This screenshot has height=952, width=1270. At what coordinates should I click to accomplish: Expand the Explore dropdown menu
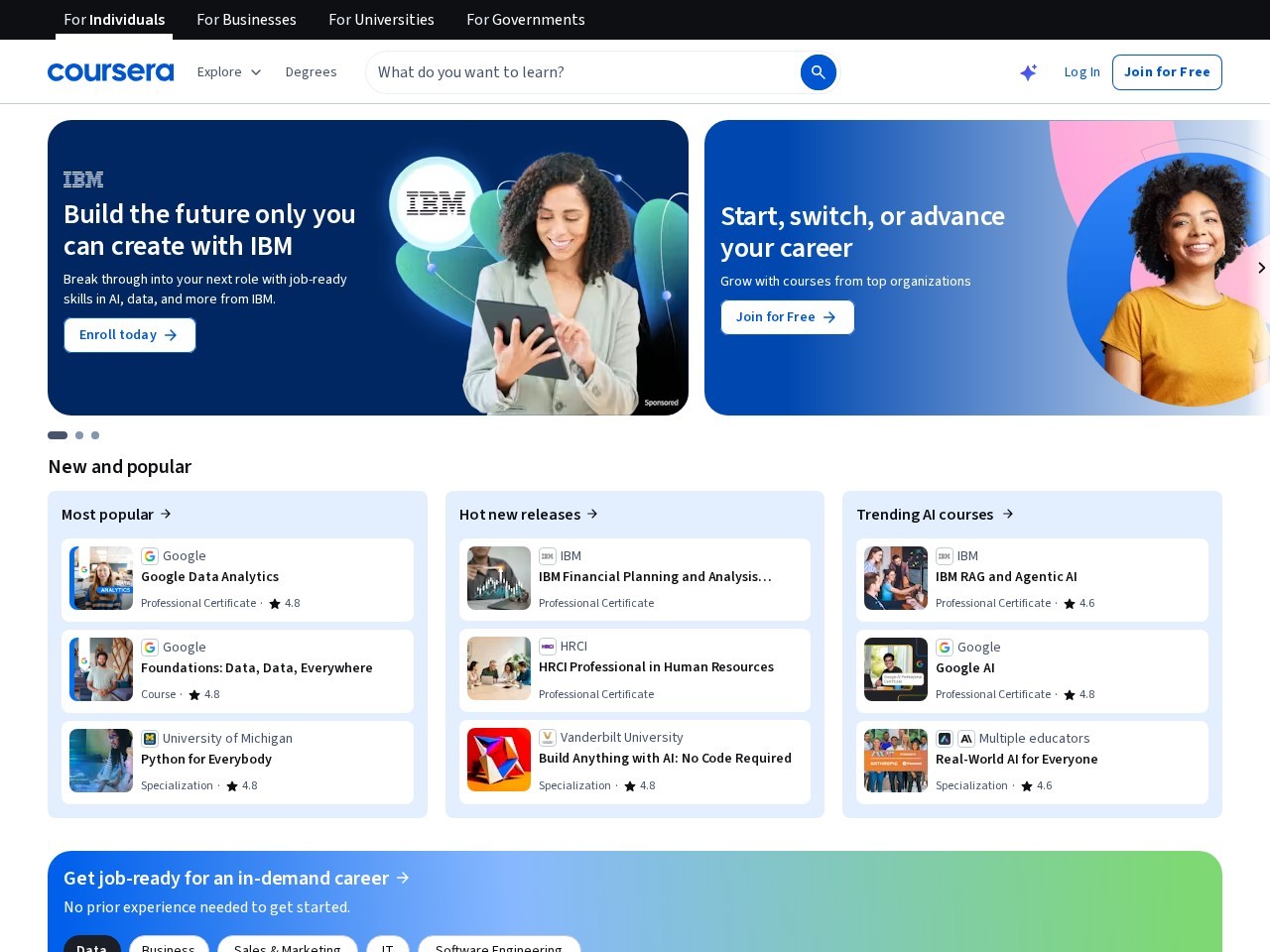pyautogui.click(x=229, y=72)
